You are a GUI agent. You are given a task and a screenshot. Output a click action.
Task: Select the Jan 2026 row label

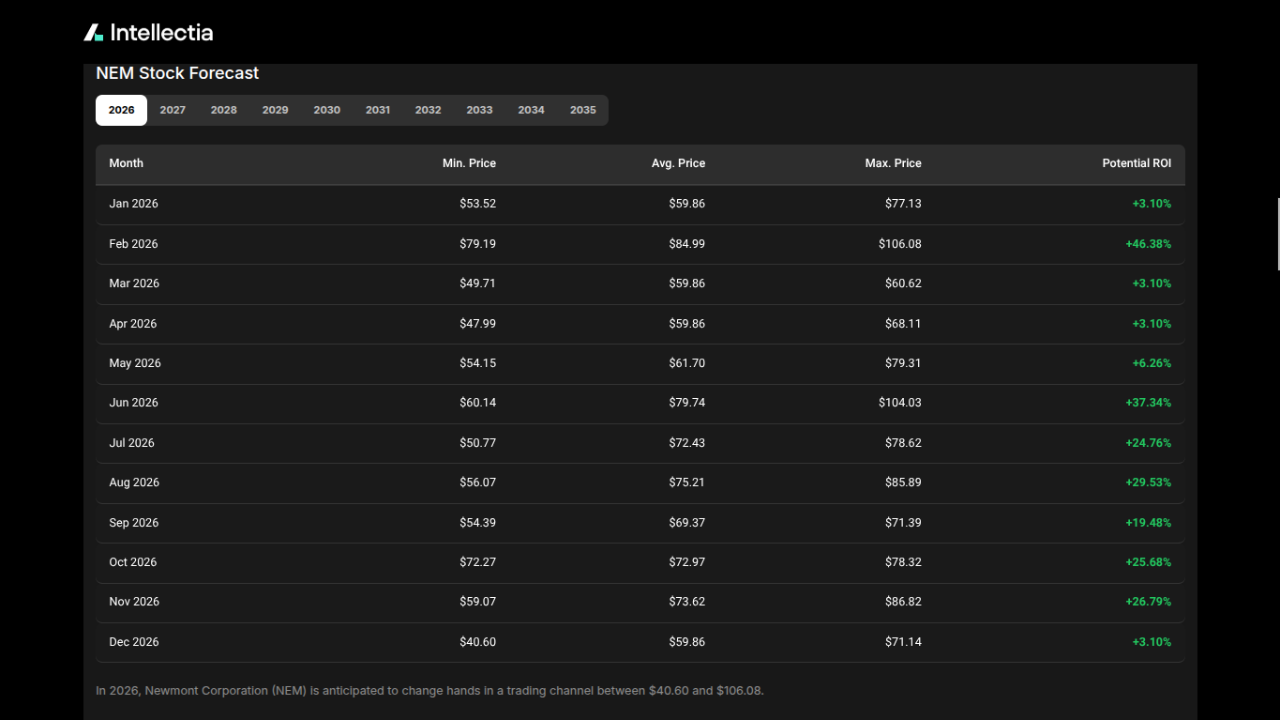(x=134, y=204)
